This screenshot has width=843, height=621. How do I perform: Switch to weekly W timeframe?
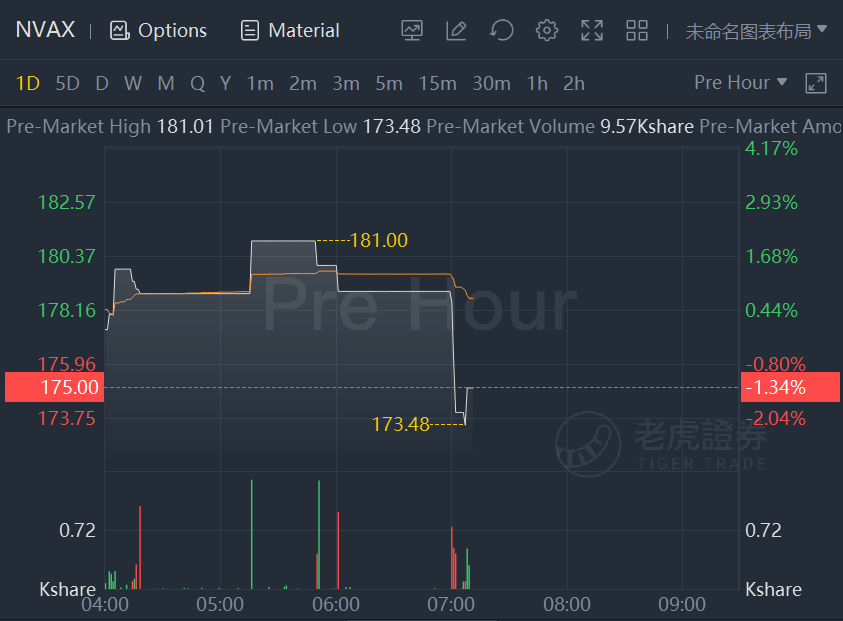(x=133, y=83)
